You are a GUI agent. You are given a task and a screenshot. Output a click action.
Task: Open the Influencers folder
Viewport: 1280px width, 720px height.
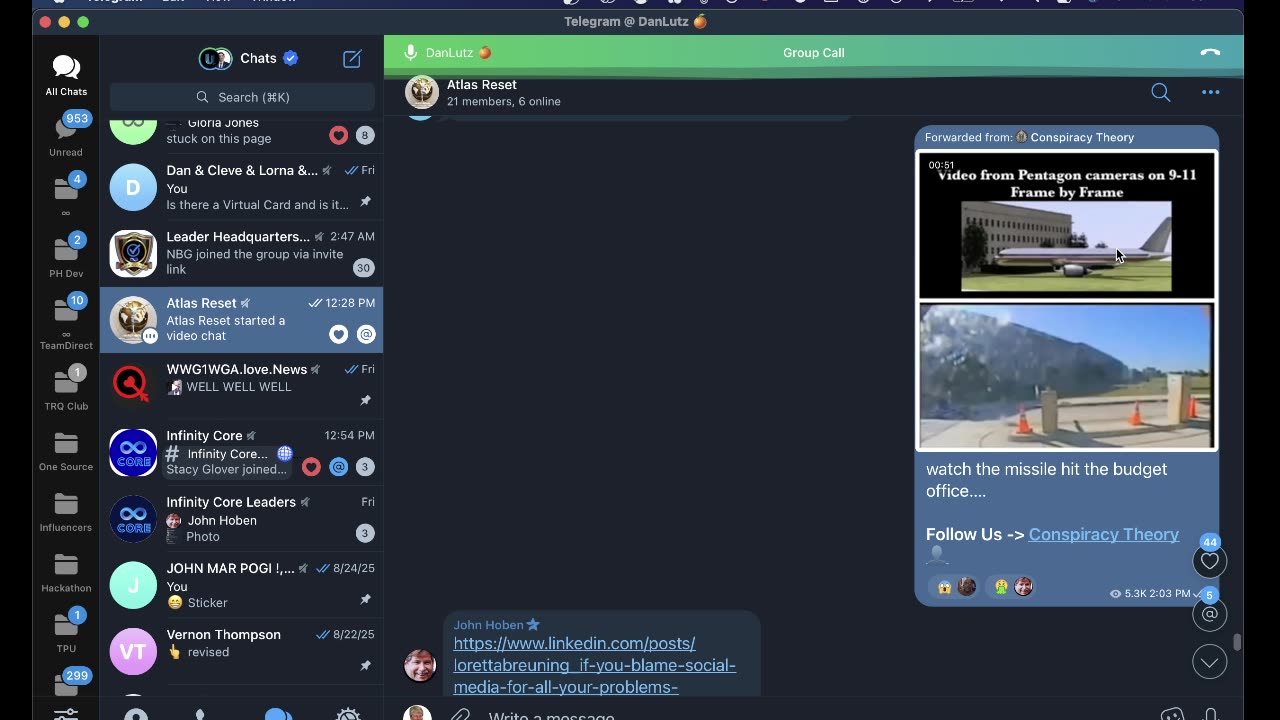[66, 511]
